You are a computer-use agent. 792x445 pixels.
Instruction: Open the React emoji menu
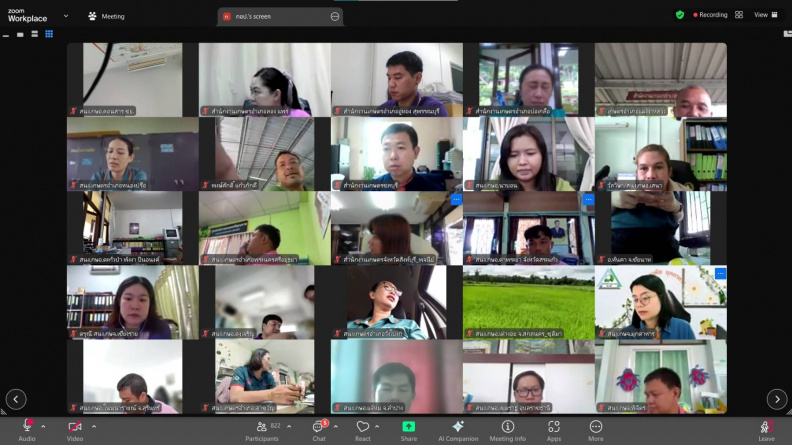click(x=362, y=431)
